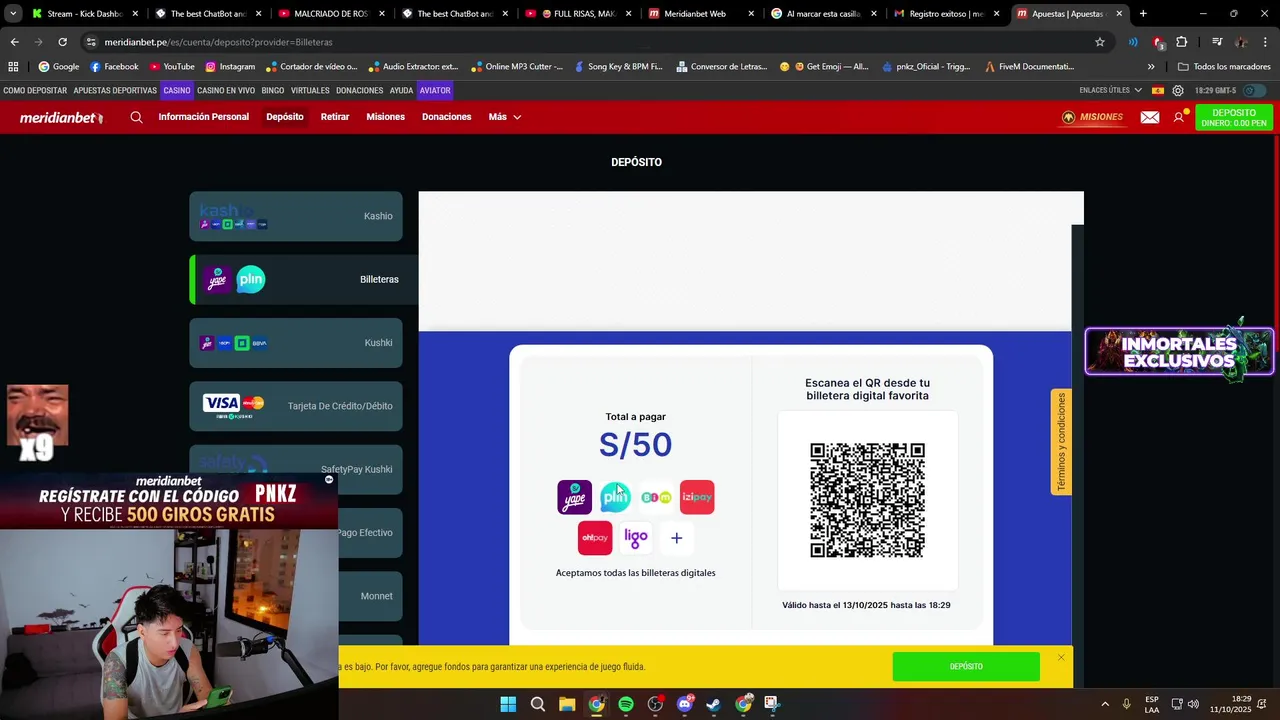Click the ligo wallet icon
Screen dimensions: 1280x720
tap(636, 538)
